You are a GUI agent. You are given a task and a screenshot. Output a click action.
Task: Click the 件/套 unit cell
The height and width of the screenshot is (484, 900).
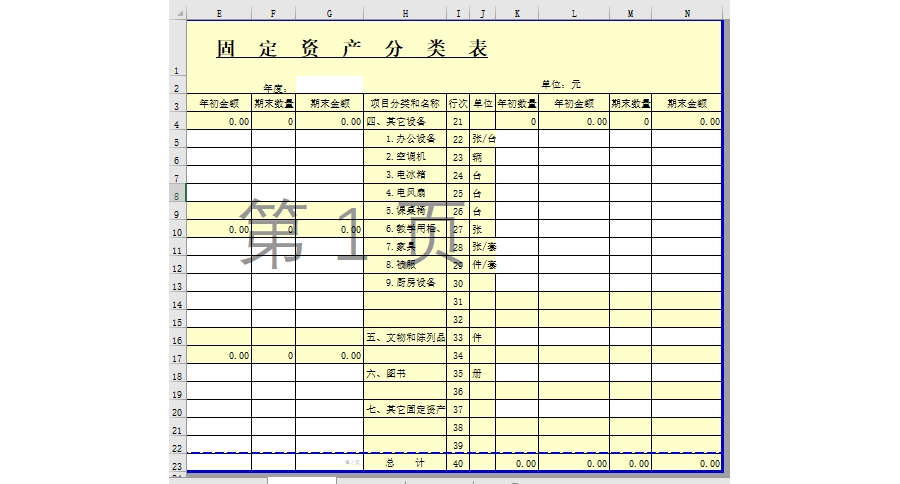pos(483,265)
